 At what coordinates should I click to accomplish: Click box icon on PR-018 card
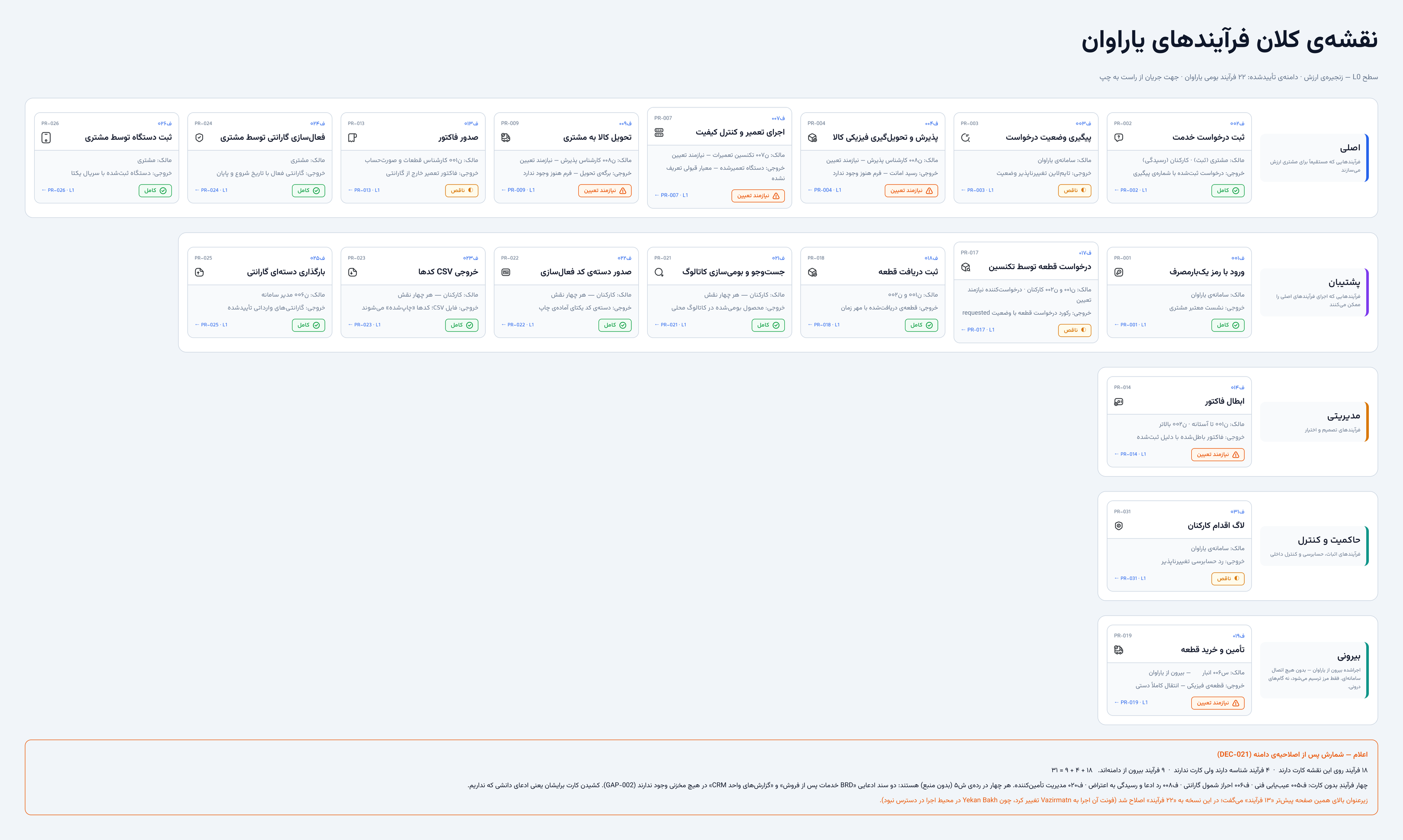coord(813,272)
